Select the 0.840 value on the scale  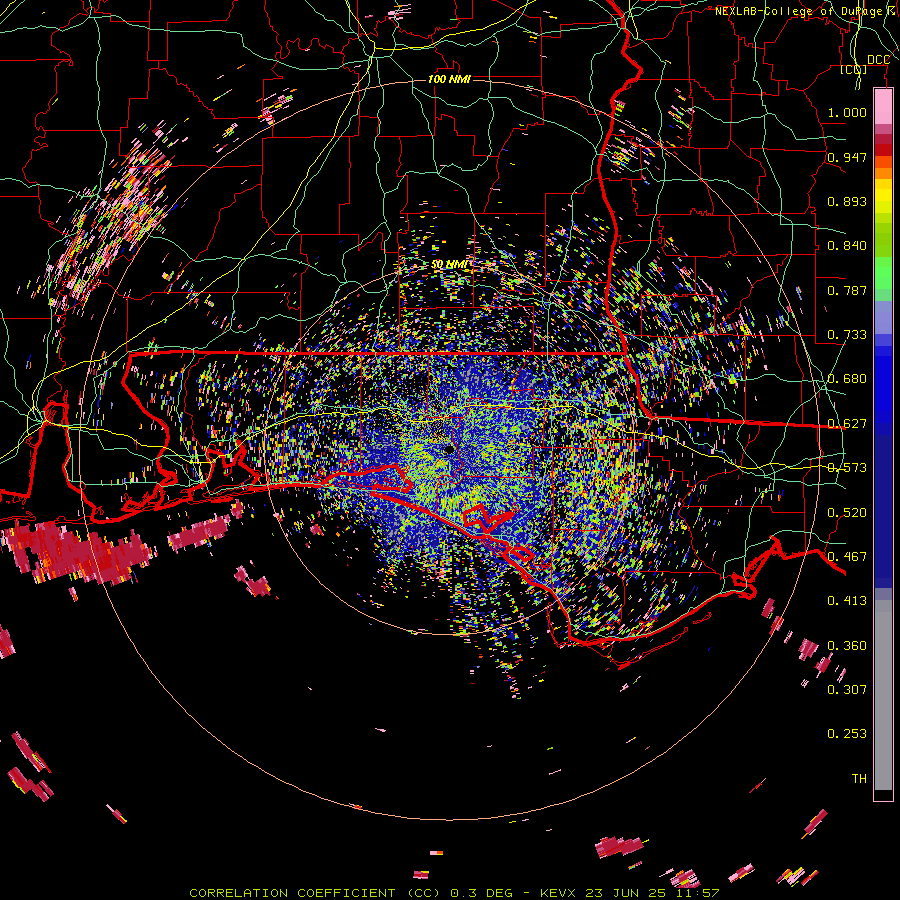(x=847, y=246)
